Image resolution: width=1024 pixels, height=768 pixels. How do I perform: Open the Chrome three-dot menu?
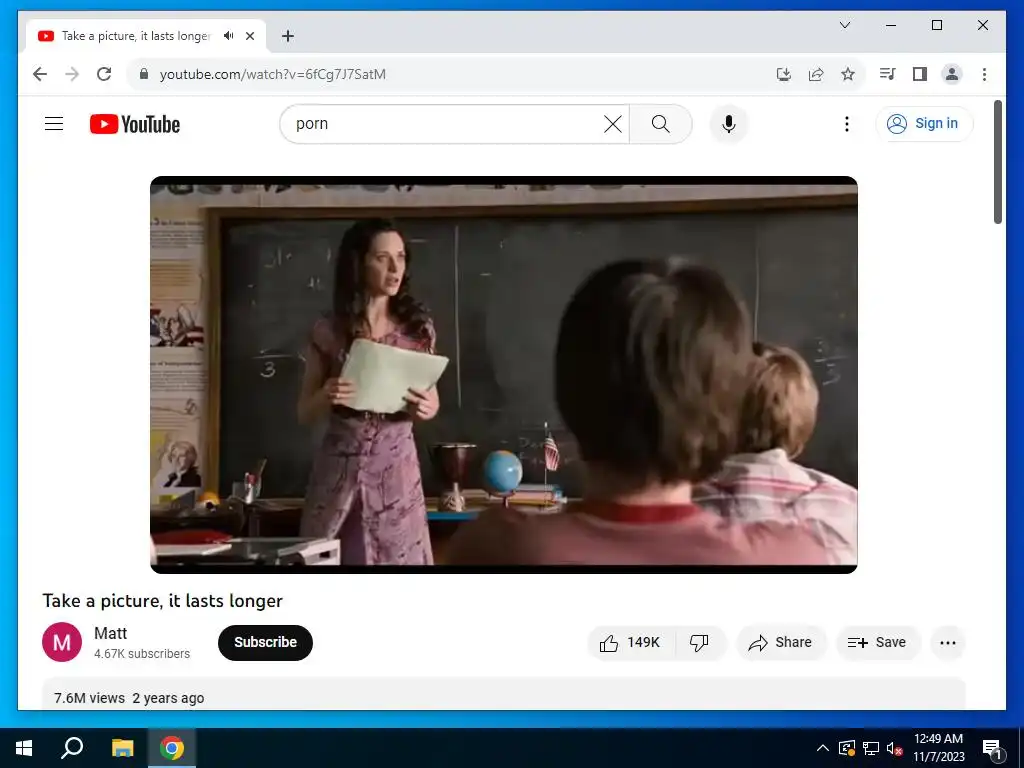point(984,74)
